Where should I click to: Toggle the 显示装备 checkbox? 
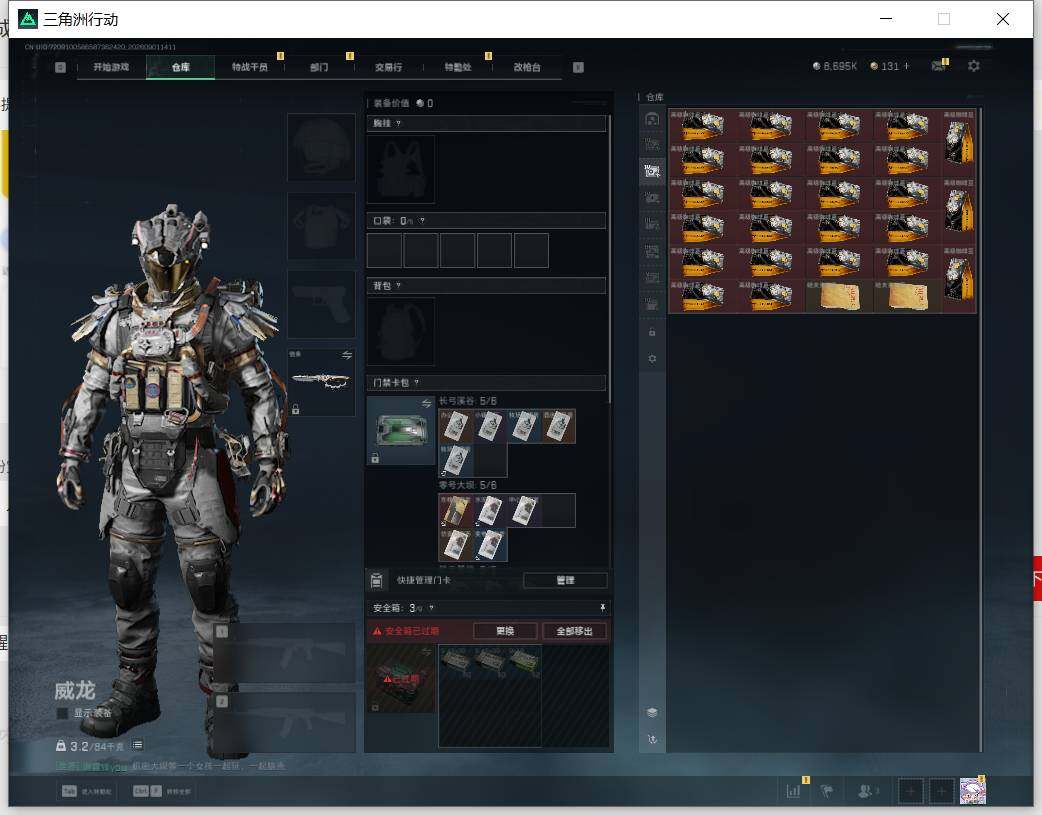pos(62,713)
